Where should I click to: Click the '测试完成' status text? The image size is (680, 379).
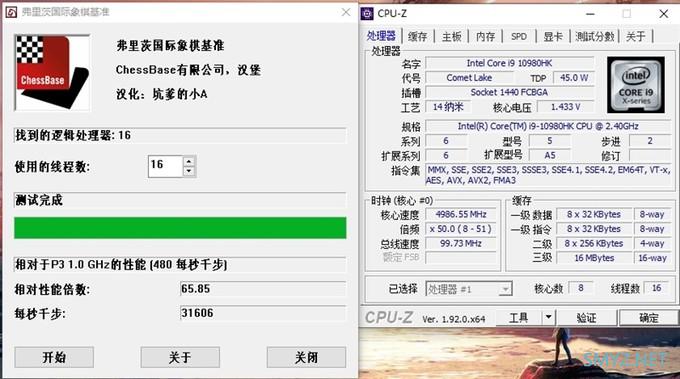(x=39, y=200)
